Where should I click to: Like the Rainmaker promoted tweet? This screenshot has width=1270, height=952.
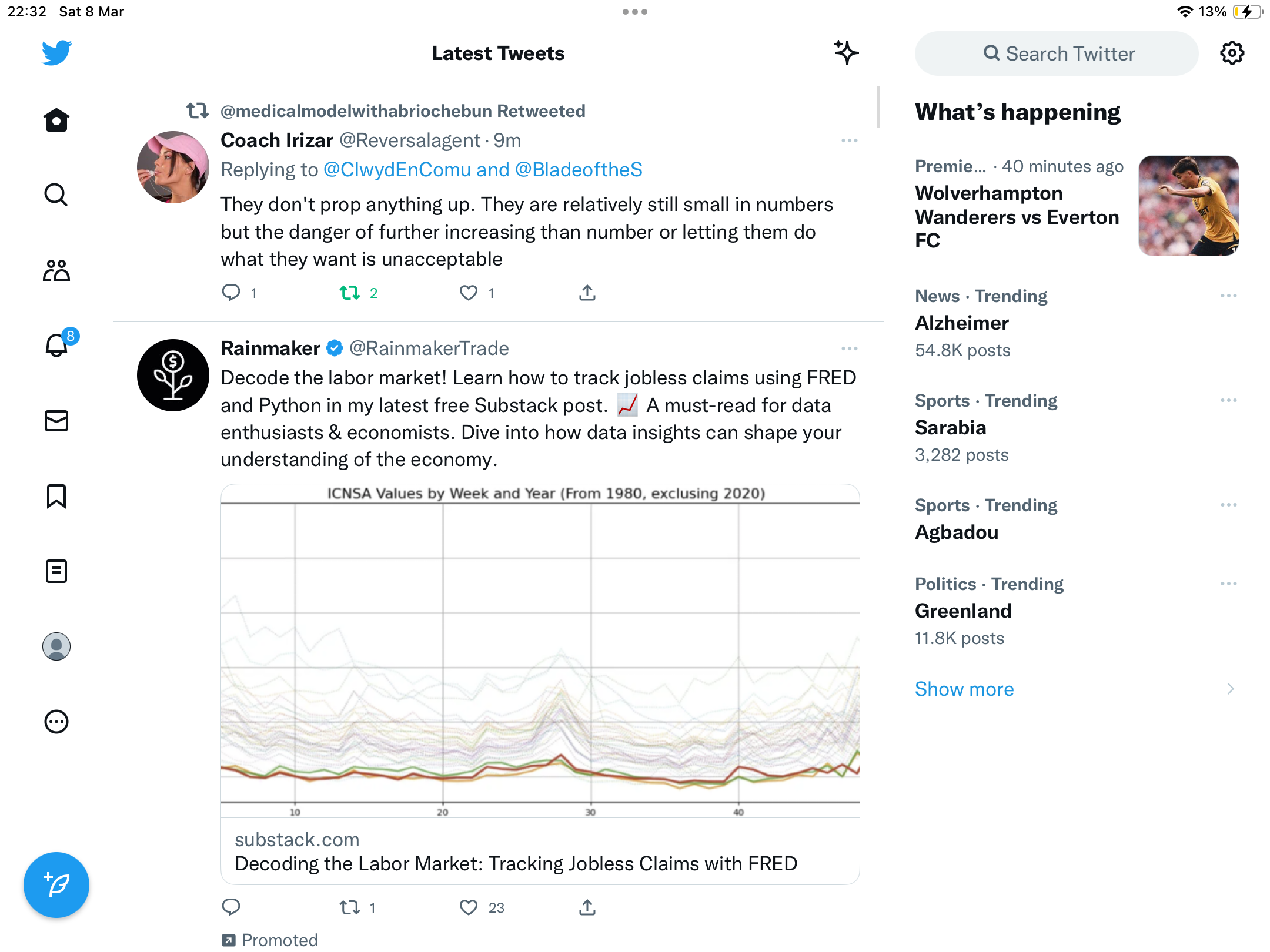pos(469,907)
